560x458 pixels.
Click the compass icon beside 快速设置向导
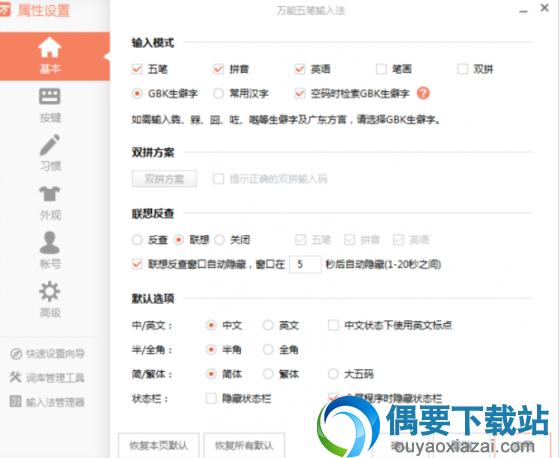pyautogui.click(x=16, y=354)
